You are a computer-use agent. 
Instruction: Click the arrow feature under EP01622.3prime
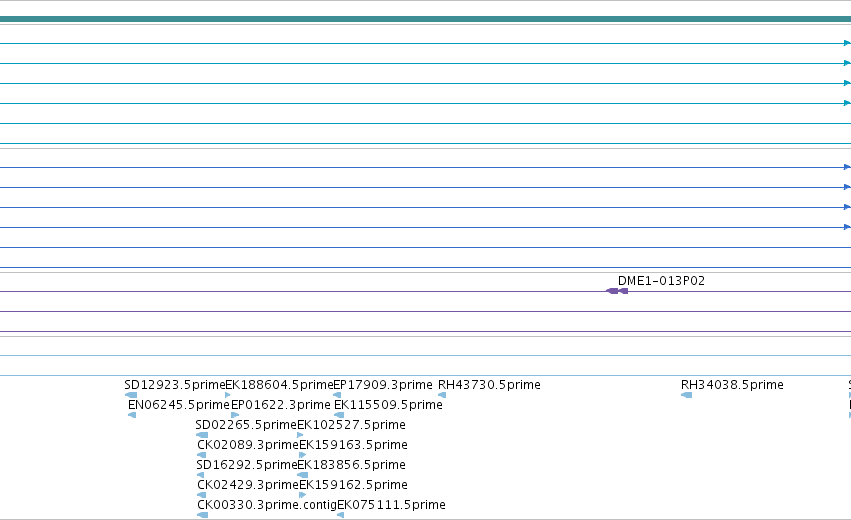[235, 415]
